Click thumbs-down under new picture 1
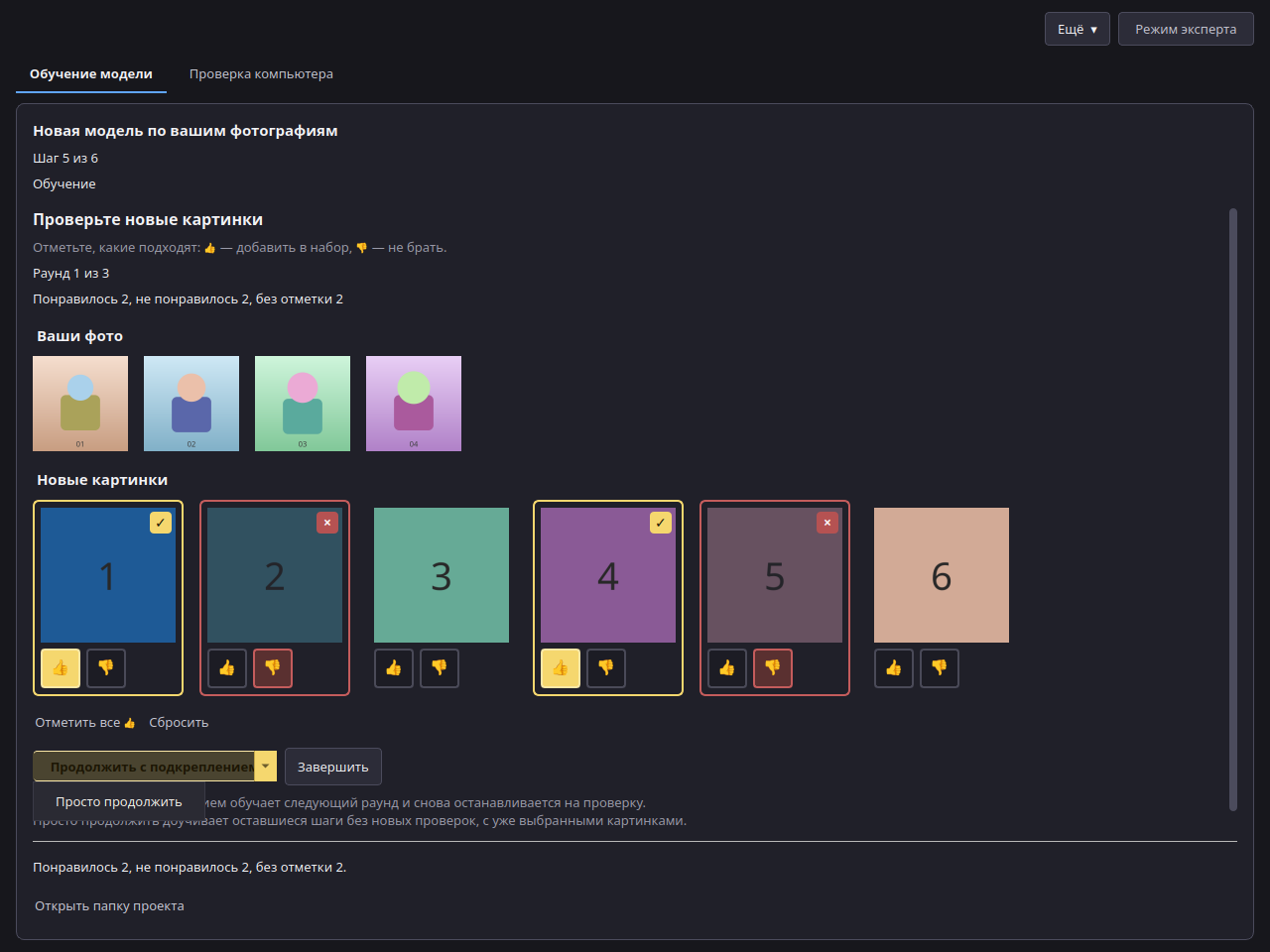Screen dimensions: 1270x952 106,668
